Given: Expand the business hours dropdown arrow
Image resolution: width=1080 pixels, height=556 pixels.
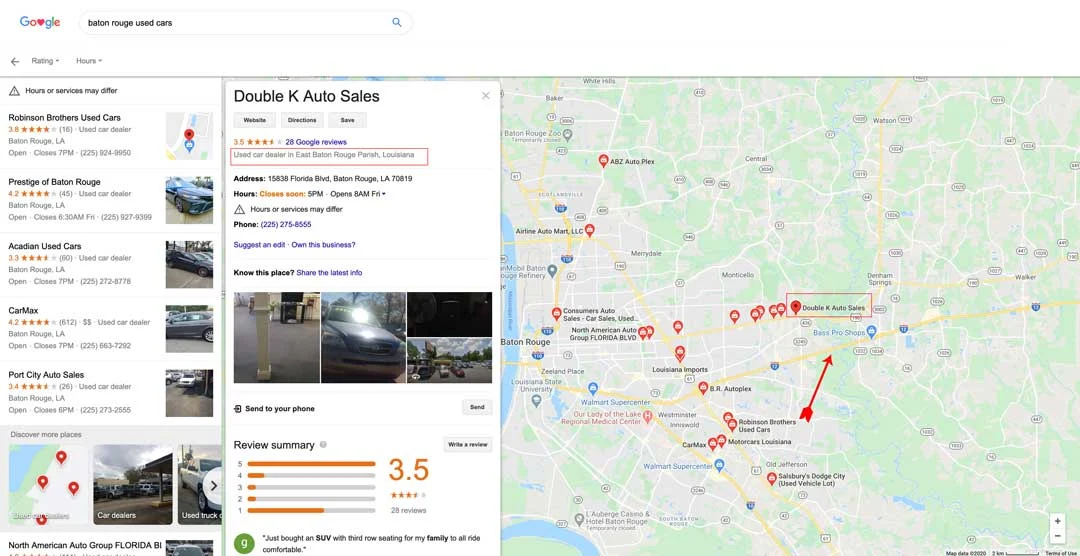Looking at the screenshot, I should click(x=384, y=194).
